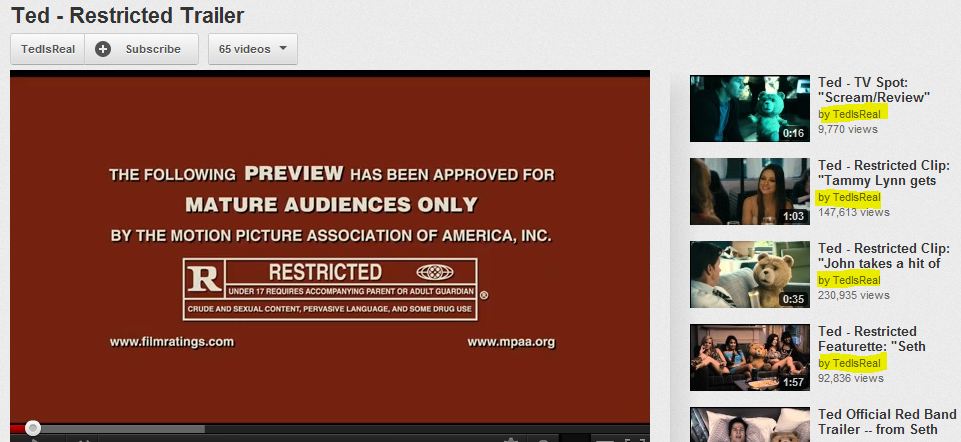Click the 9,770 views count
Screen dimensions: 961x442
point(848,129)
